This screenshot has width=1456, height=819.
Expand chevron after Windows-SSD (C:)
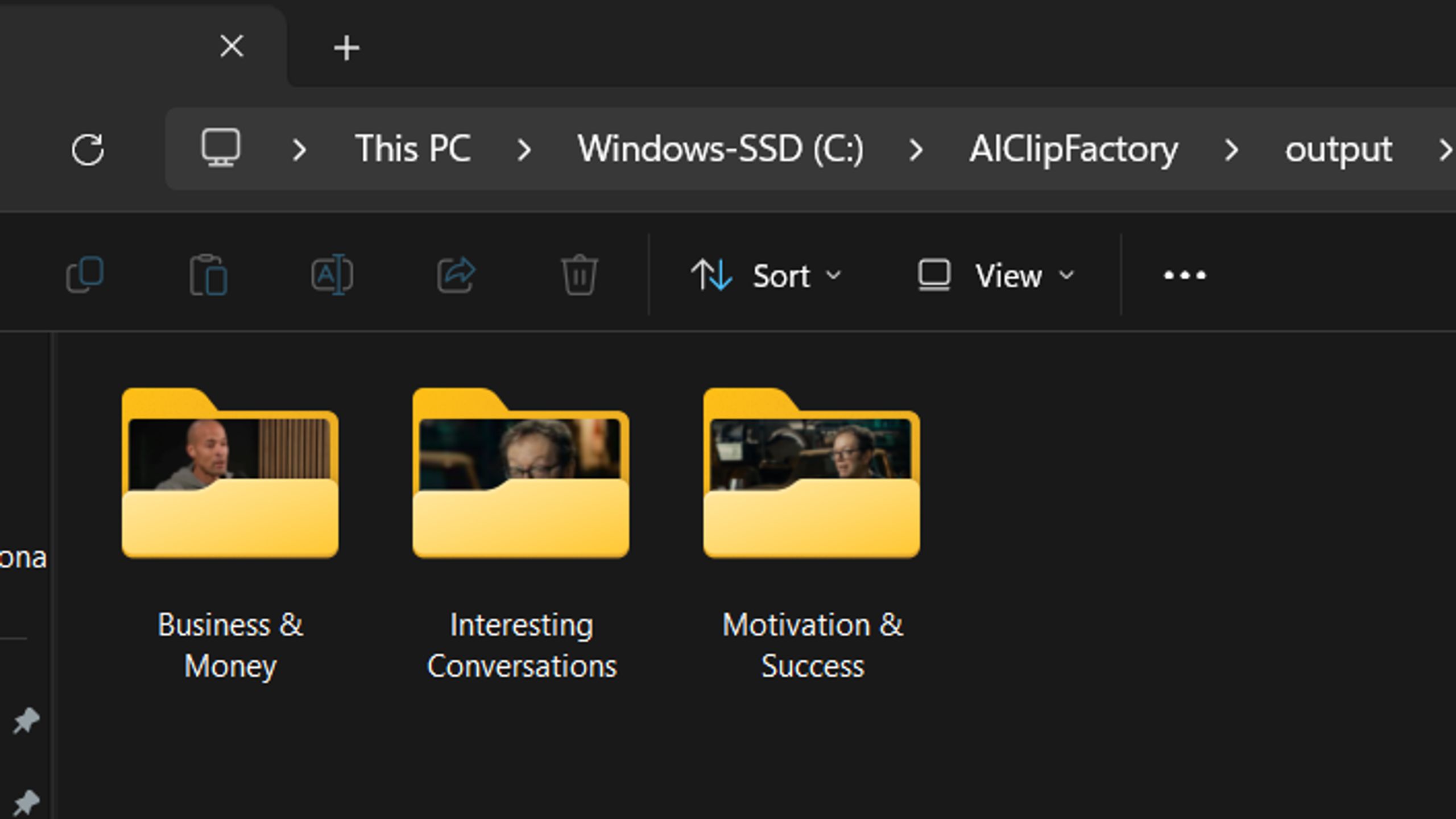coord(916,150)
